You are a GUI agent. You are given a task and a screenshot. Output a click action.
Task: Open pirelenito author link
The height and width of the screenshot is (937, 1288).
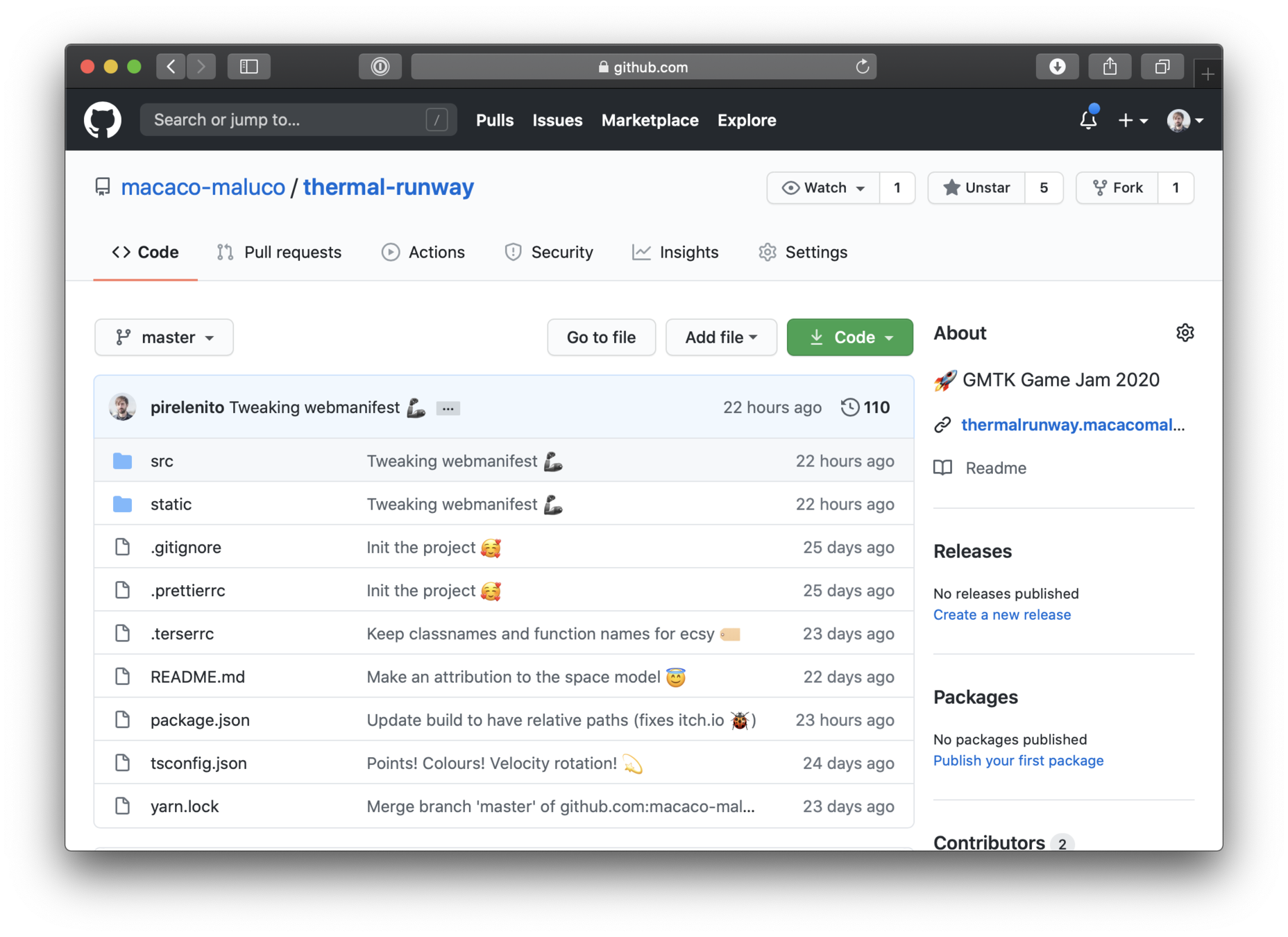(x=187, y=407)
